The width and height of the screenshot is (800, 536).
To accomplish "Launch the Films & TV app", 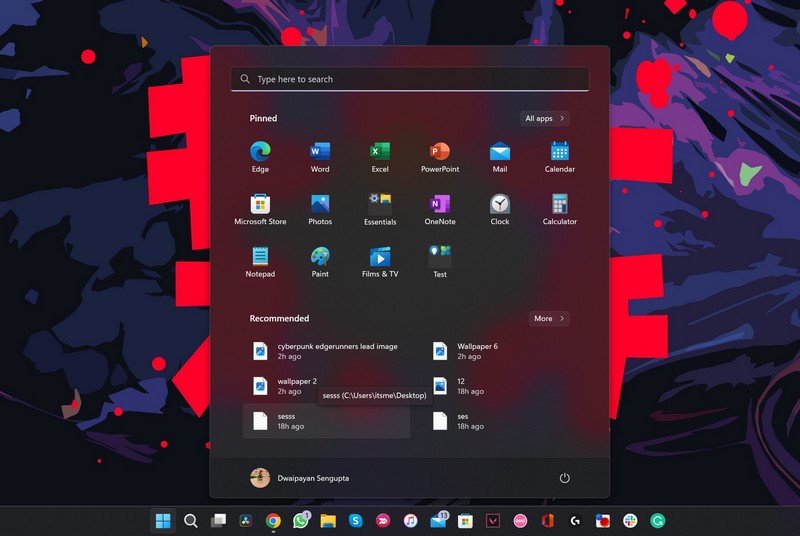I will pos(380,260).
